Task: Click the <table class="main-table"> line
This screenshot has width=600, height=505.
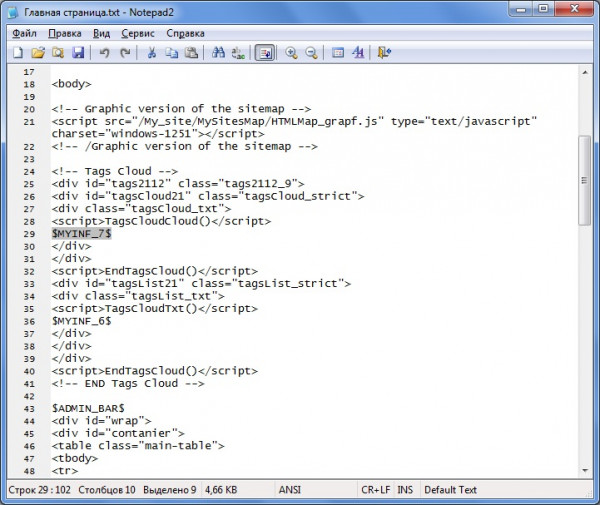Action: [x=138, y=446]
